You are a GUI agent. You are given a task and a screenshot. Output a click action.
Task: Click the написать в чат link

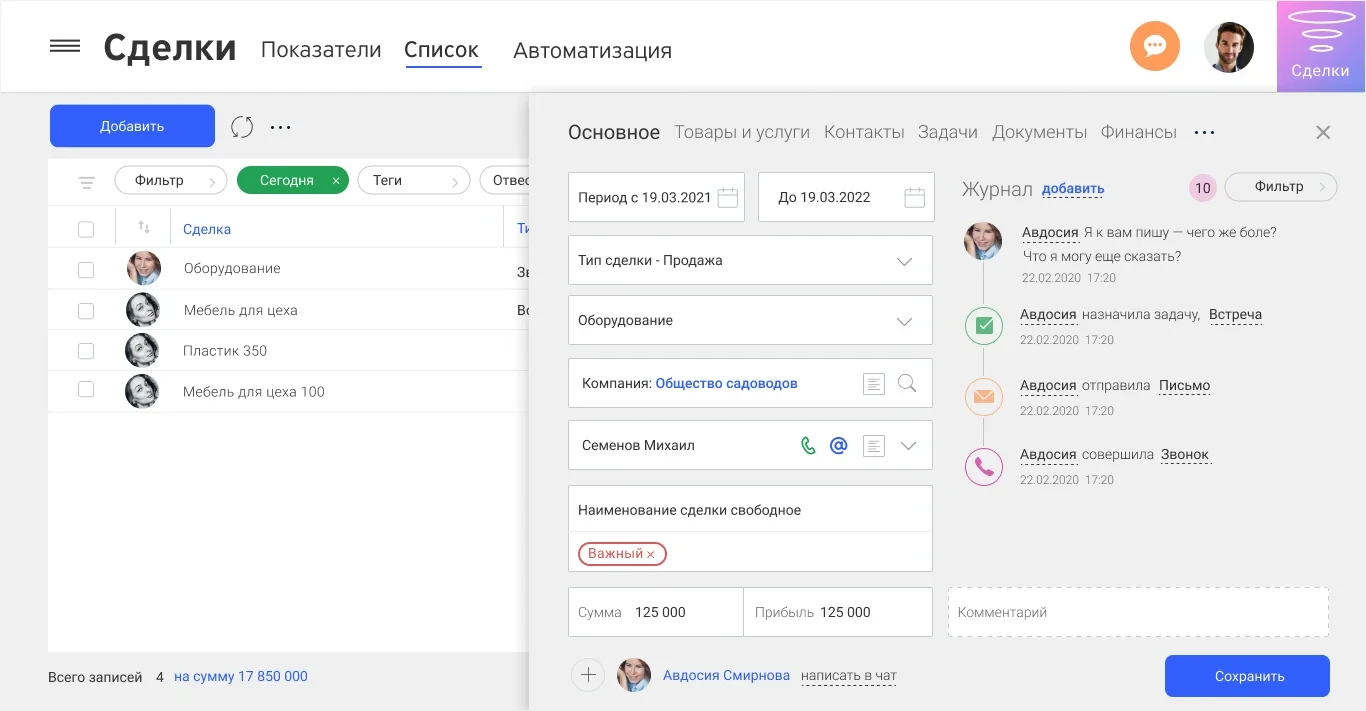848,676
